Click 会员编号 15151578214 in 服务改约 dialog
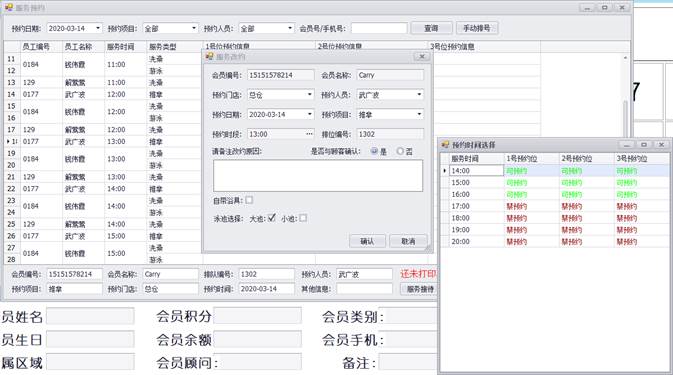Screen dimensions: 673x375 (281, 75)
